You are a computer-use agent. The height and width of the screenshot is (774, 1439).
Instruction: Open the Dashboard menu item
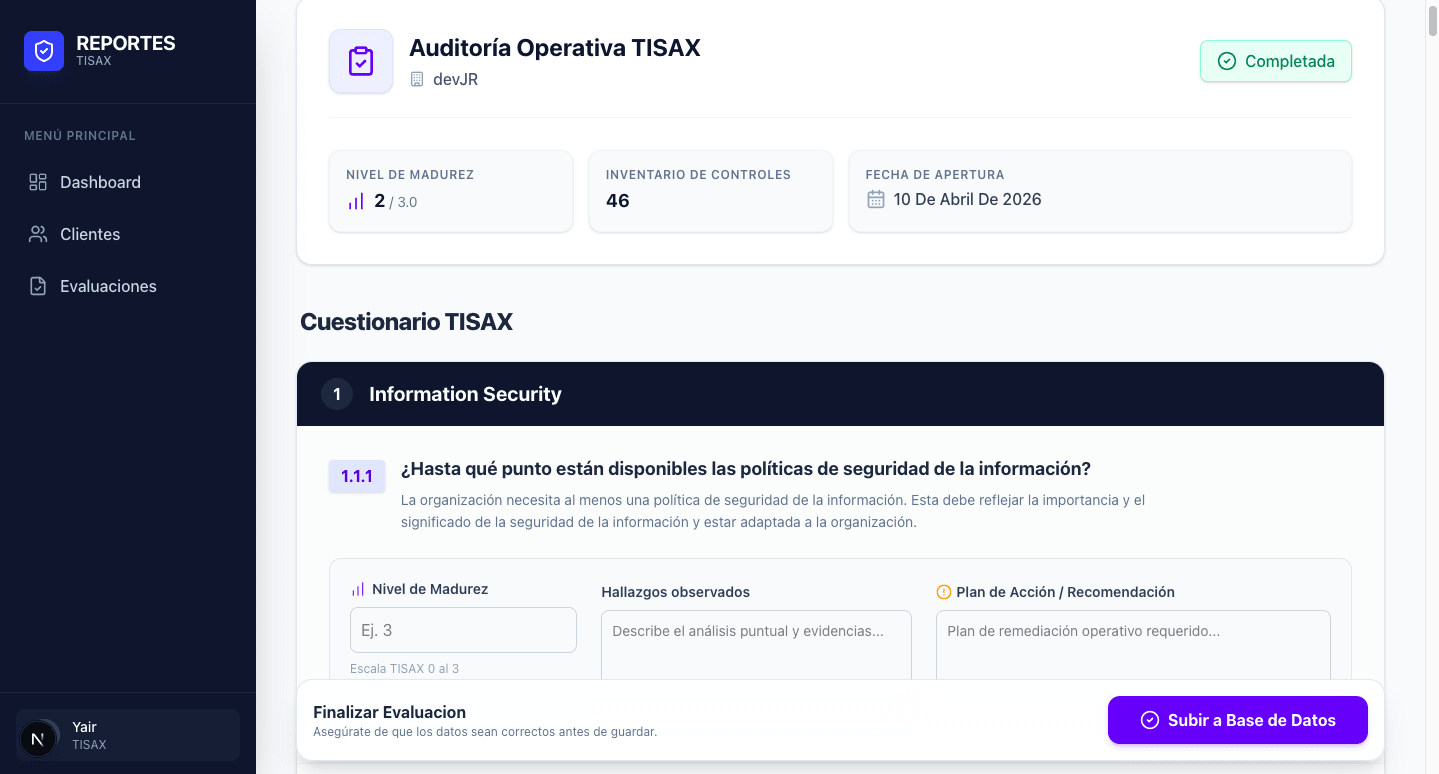(x=128, y=182)
